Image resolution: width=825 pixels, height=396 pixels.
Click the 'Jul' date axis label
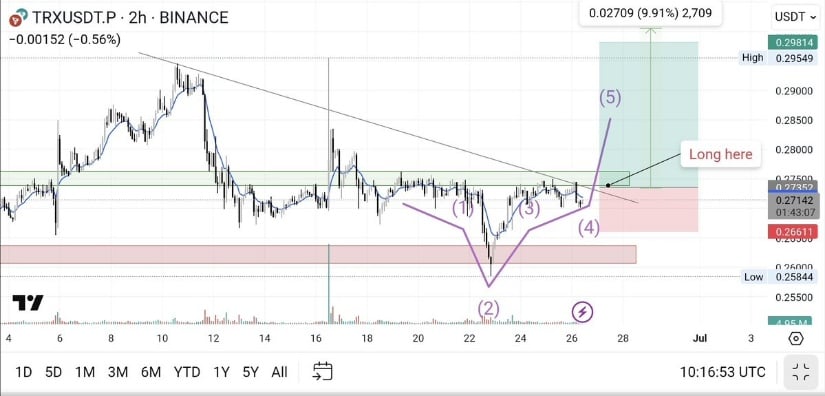click(x=699, y=338)
